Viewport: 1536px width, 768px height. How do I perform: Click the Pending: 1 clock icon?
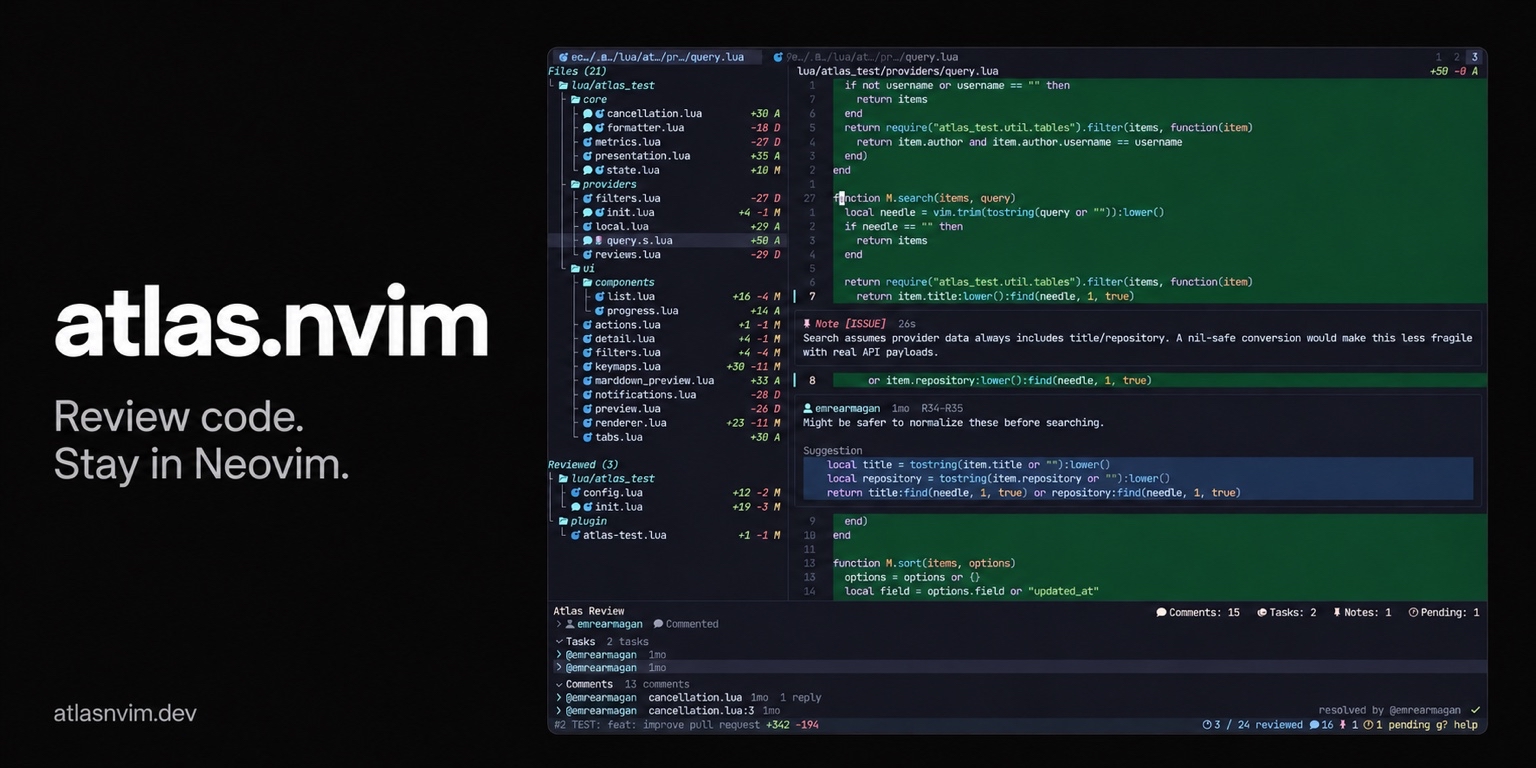(x=1413, y=612)
